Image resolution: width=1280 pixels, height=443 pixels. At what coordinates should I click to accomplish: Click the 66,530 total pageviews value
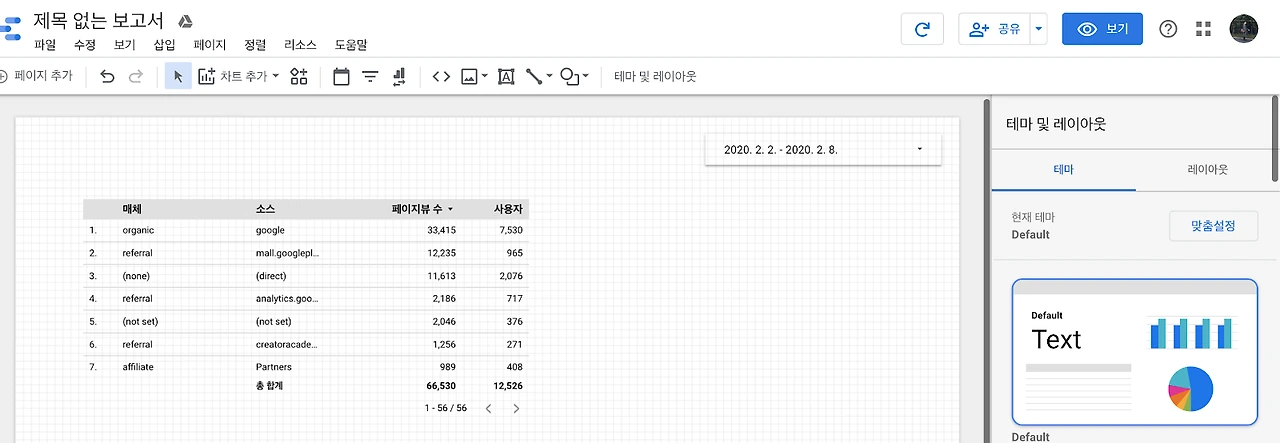pos(441,385)
